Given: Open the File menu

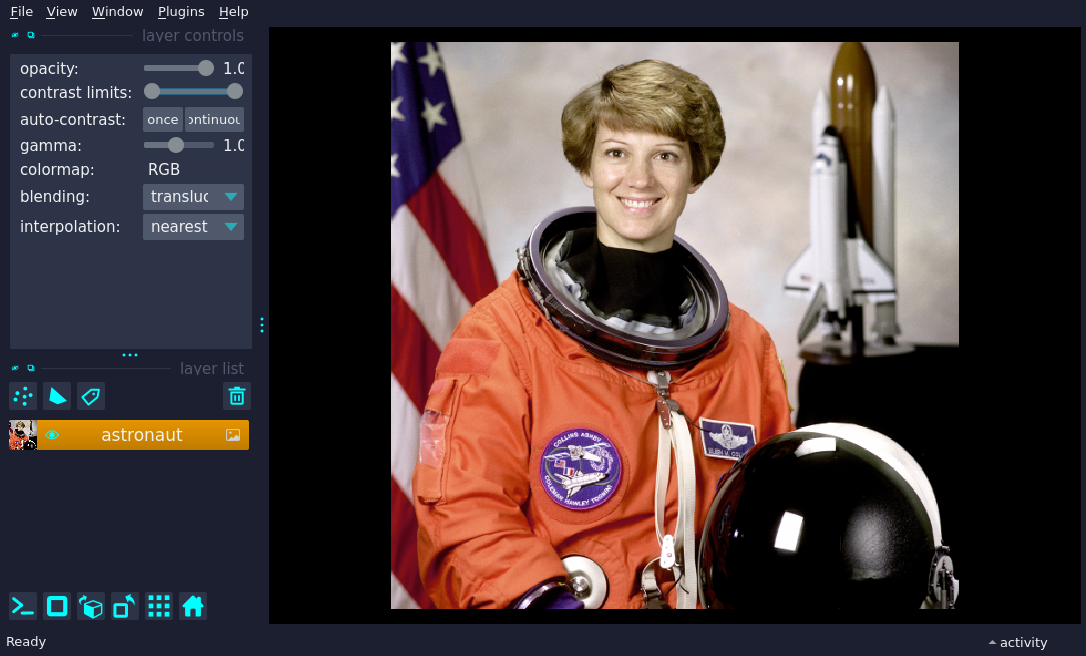Looking at the screenshot, I should point(21,12).
